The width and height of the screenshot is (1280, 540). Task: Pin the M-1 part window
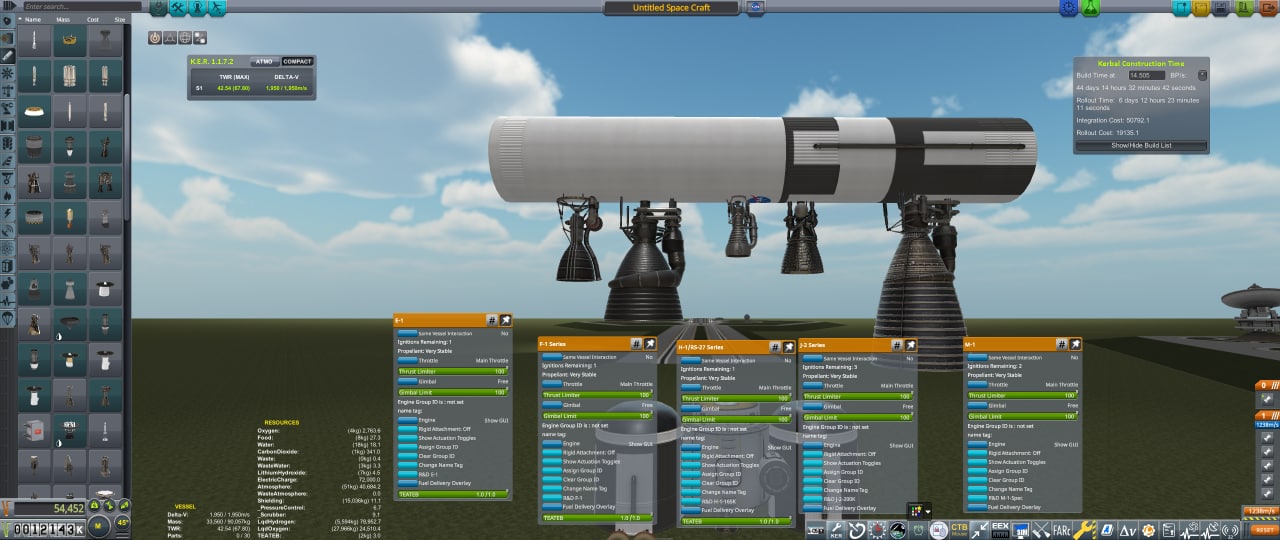point(1075,344)
